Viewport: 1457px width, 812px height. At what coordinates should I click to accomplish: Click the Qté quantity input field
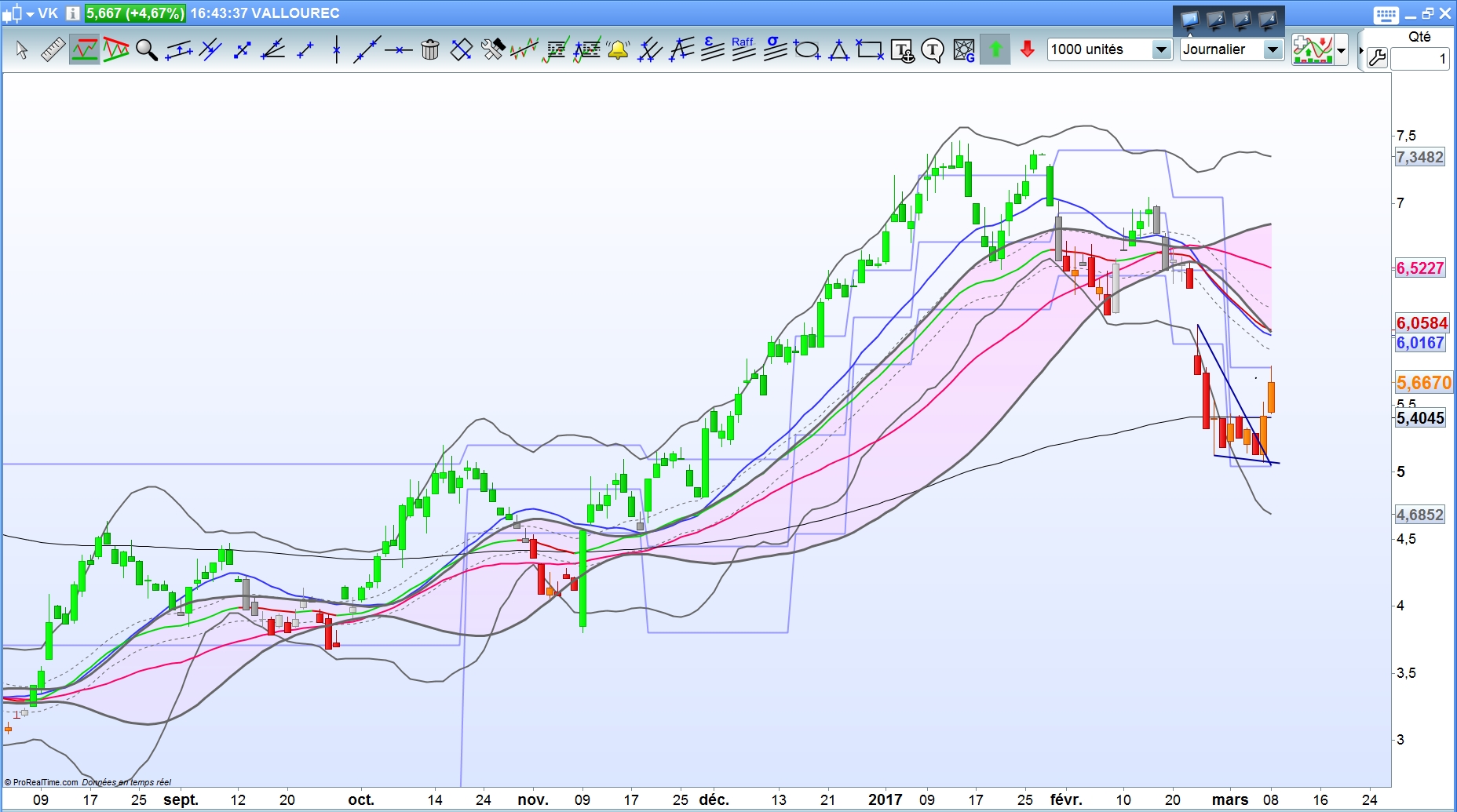pos(1419,59)
